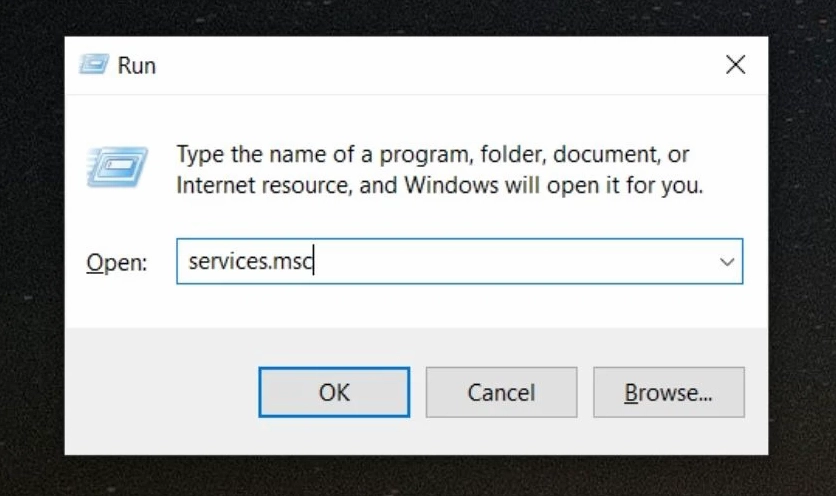Viewport: 836px width, 496px height.
Task: Click dark desktop background above the dialog
Action: (x=418, y=17)
